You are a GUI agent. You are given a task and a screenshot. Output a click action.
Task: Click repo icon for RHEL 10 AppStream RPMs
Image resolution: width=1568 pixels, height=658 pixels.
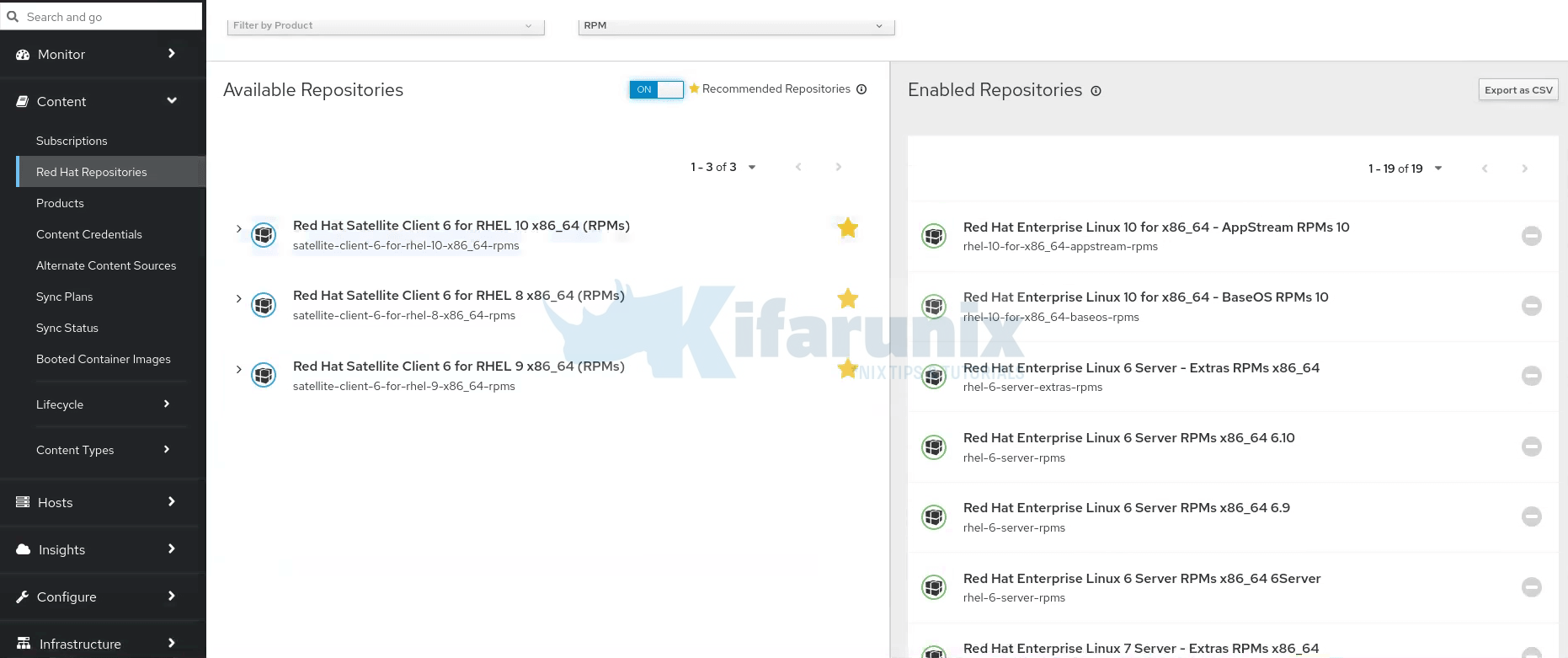(934, 236)
